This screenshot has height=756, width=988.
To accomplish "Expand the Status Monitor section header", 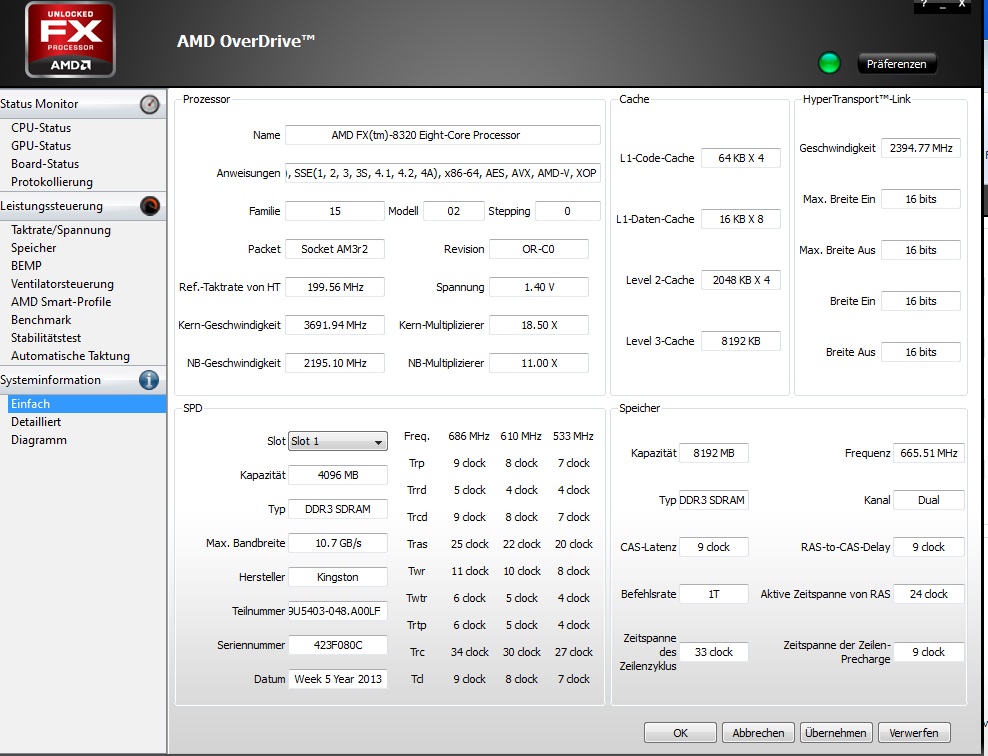I will tap(83, 104).
